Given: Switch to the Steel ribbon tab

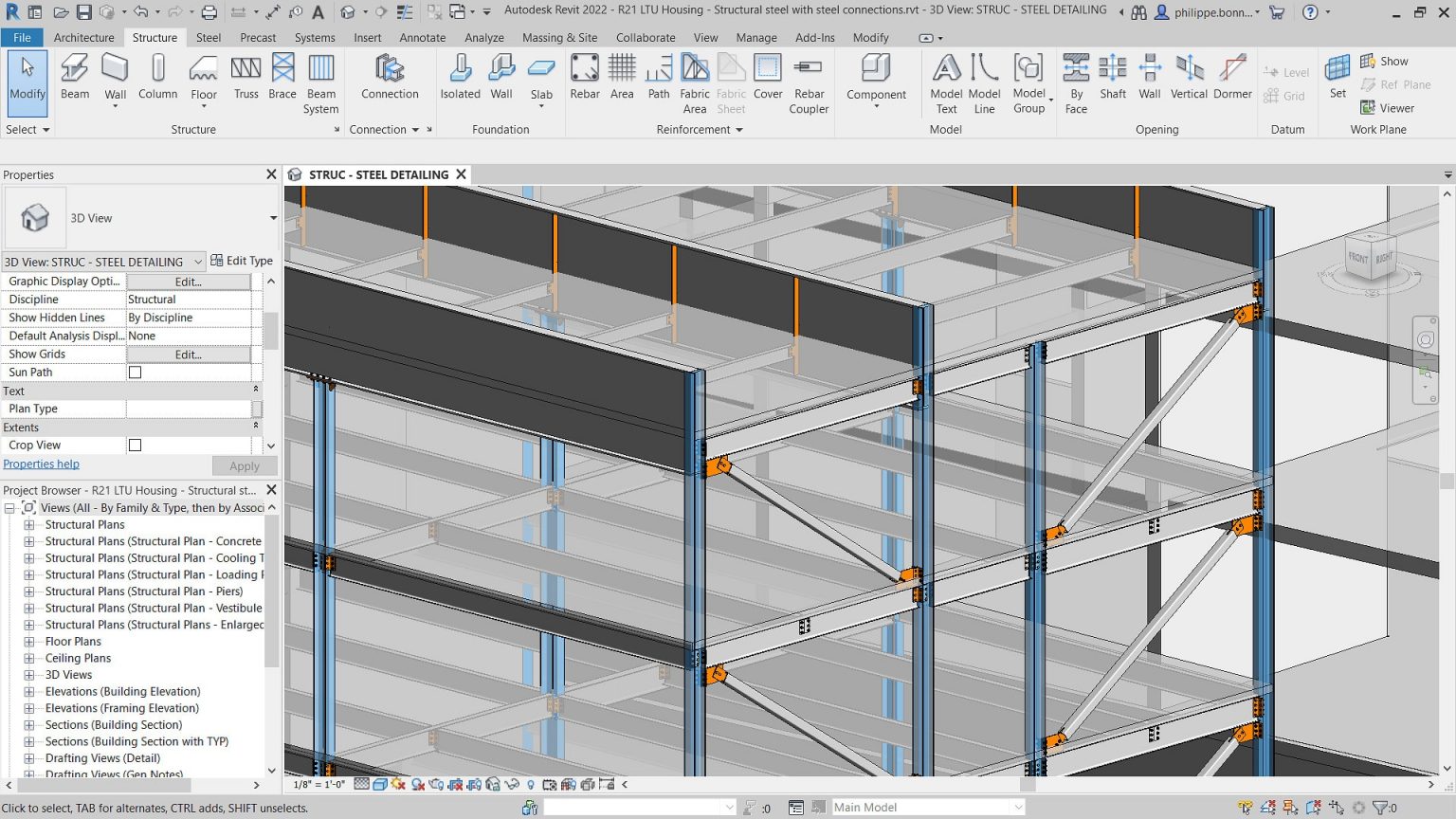Looking at the screenshot, I should coord(207,38).
